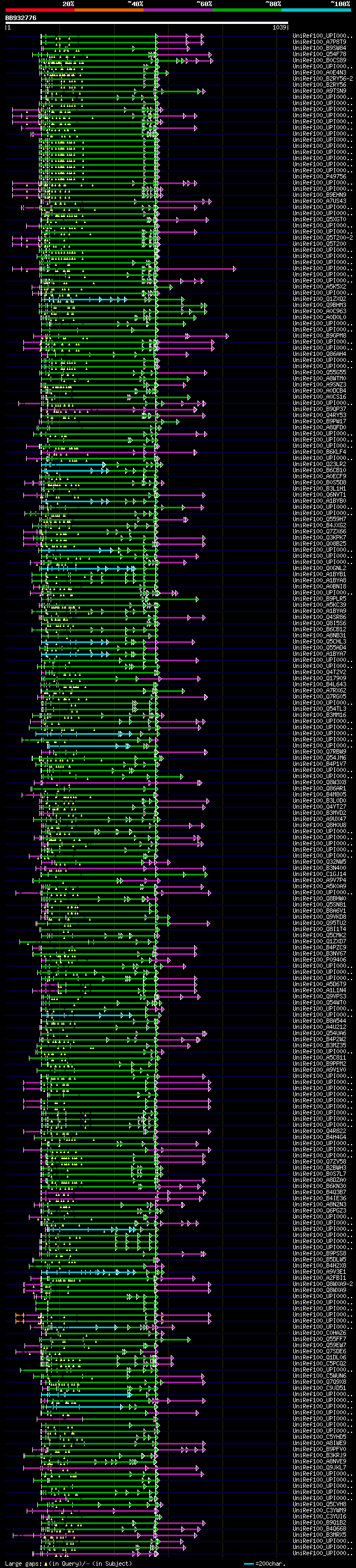
Task: Click the UniRef100_Q32NW5 entry
Action: pos(319,862)
